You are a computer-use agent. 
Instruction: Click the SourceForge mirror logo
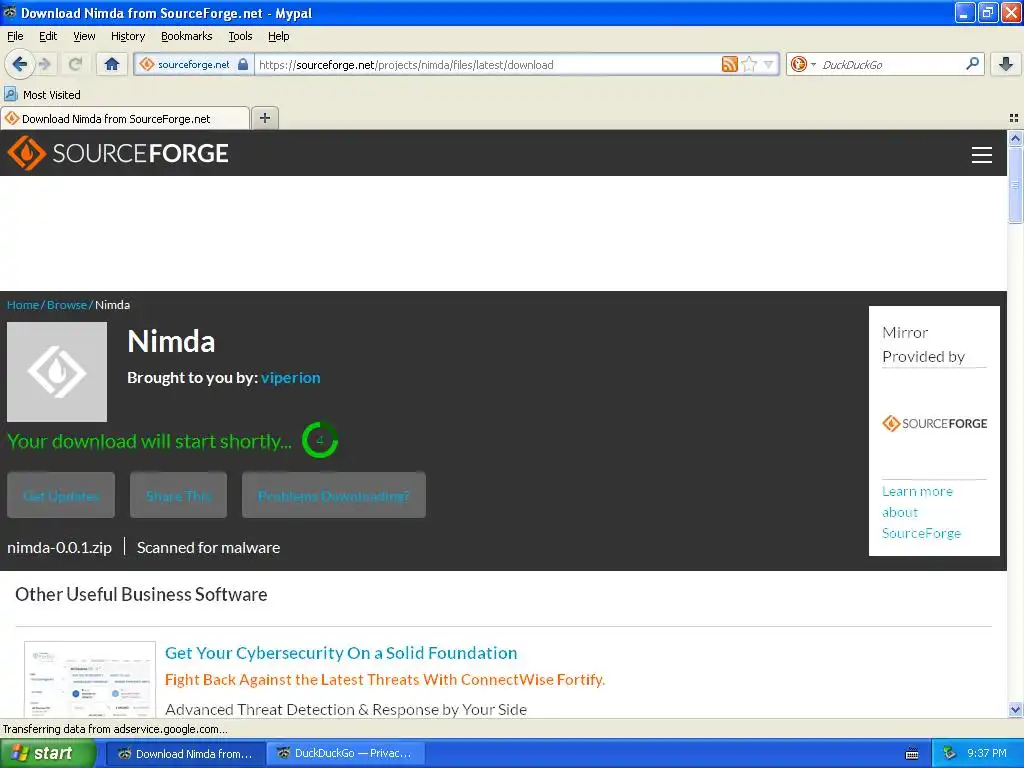(x=934, y=423)
